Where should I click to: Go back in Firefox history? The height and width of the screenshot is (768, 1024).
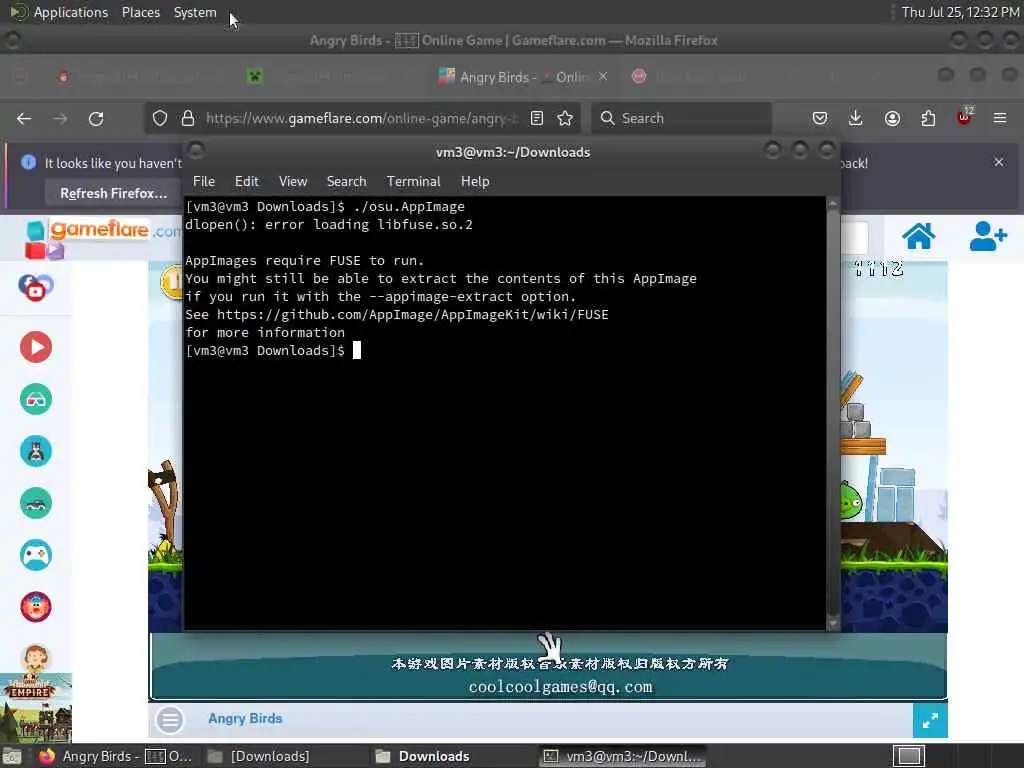[24, 118]
